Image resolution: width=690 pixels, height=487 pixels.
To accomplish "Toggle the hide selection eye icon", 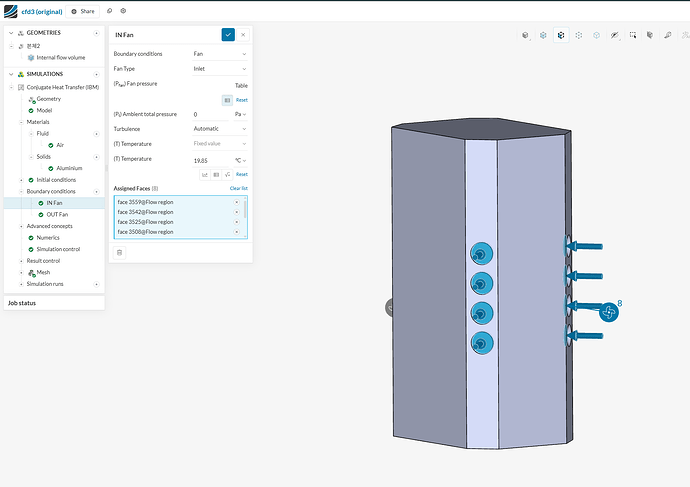I will (615, 35).
